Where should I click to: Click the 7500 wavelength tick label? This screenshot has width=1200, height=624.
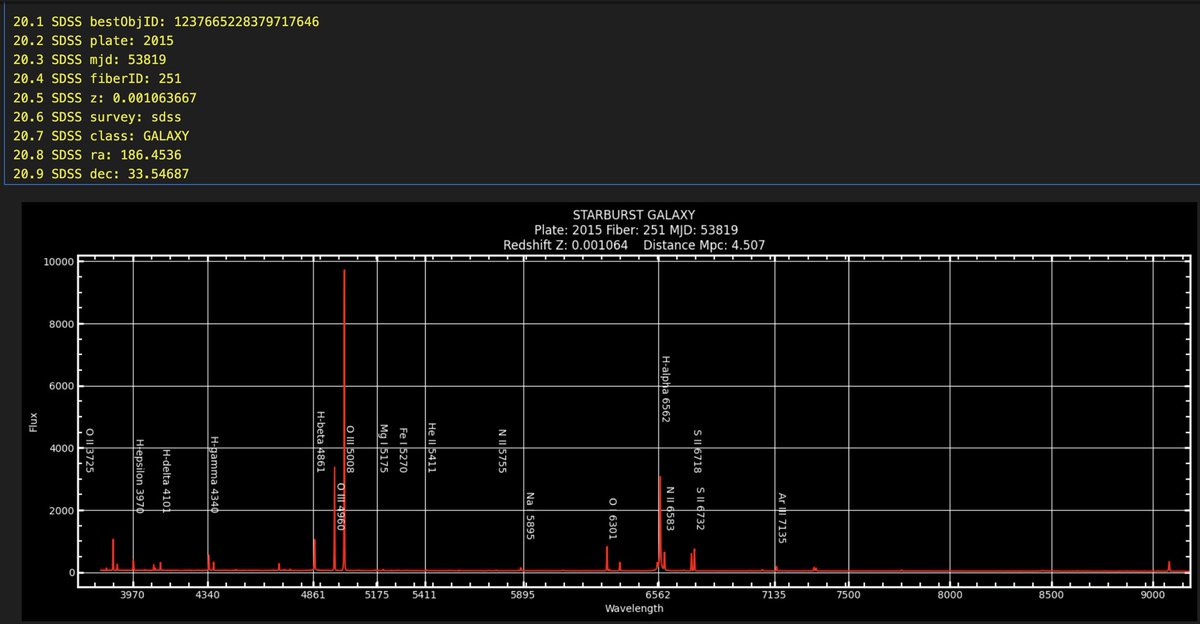[849, 595]
